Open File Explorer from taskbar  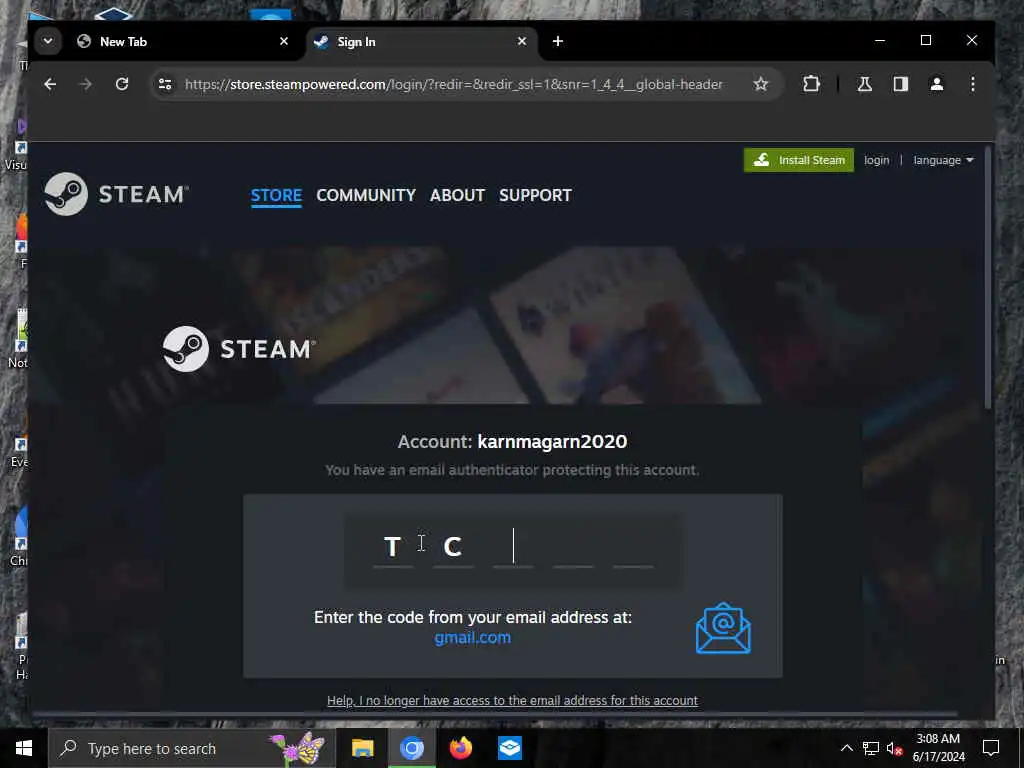362,748
